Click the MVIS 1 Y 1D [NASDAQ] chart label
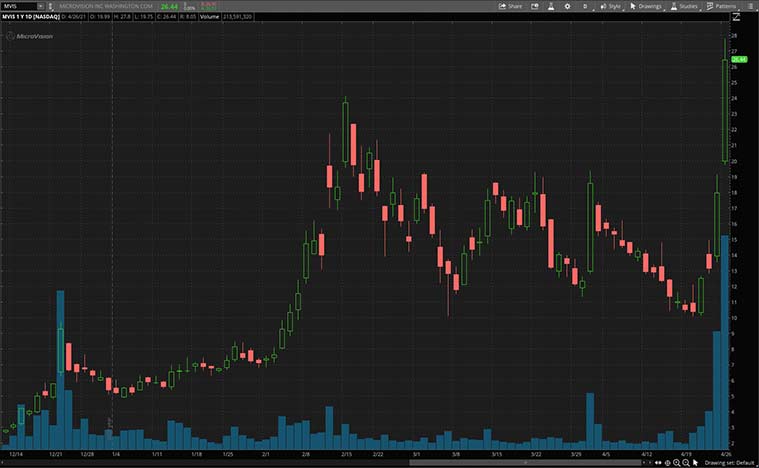The width and height of the screenshot is (759, 468). [x=30, y=17]
